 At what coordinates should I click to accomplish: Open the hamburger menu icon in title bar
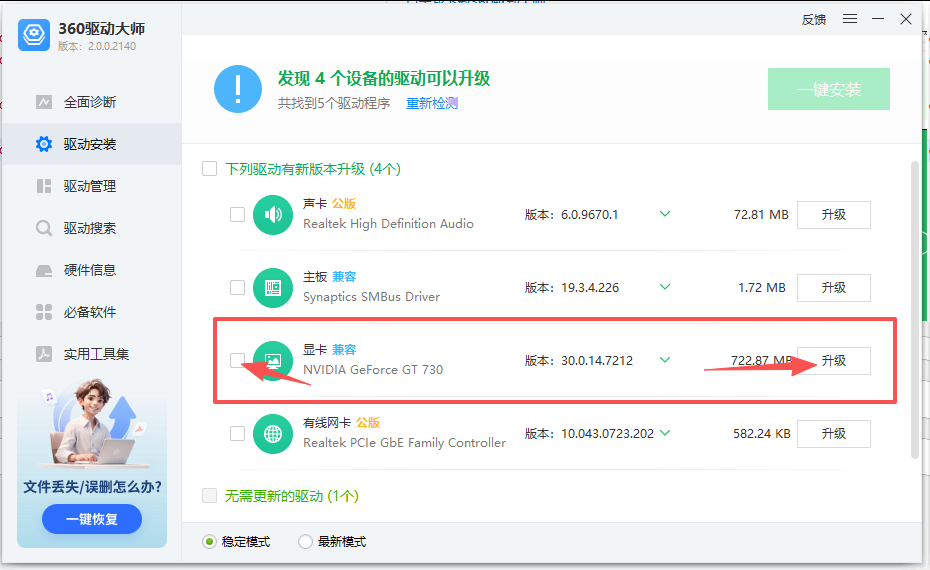(850, 19)
